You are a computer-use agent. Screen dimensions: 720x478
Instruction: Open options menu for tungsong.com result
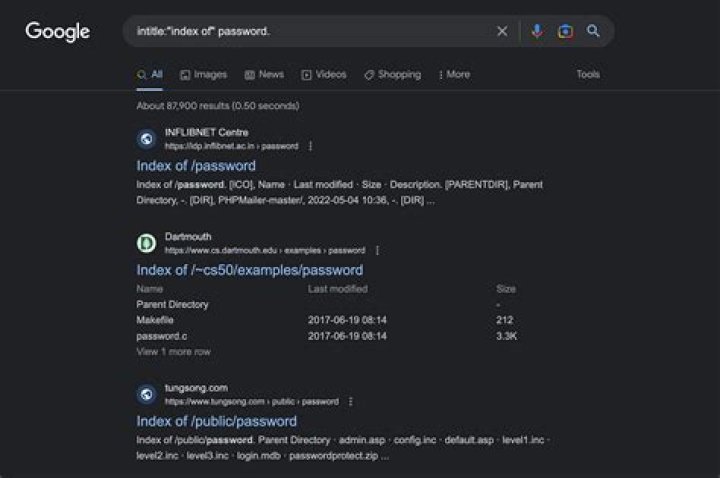(x=351, y=402)
